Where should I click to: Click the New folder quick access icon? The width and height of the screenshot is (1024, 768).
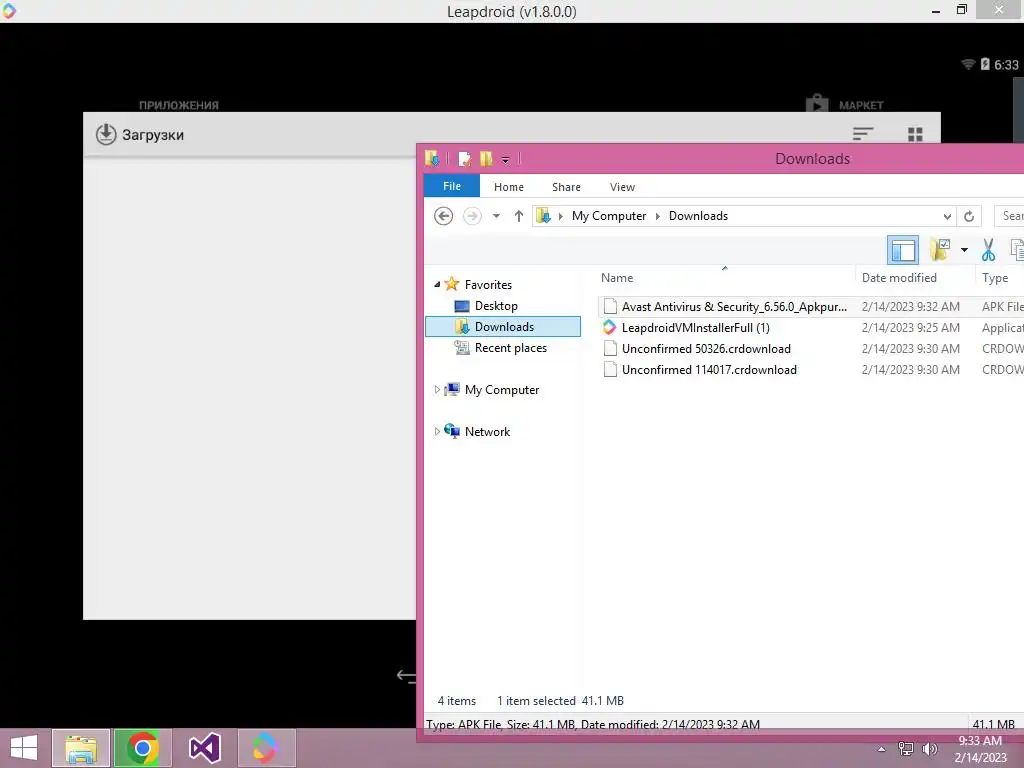tap(486, 159)
